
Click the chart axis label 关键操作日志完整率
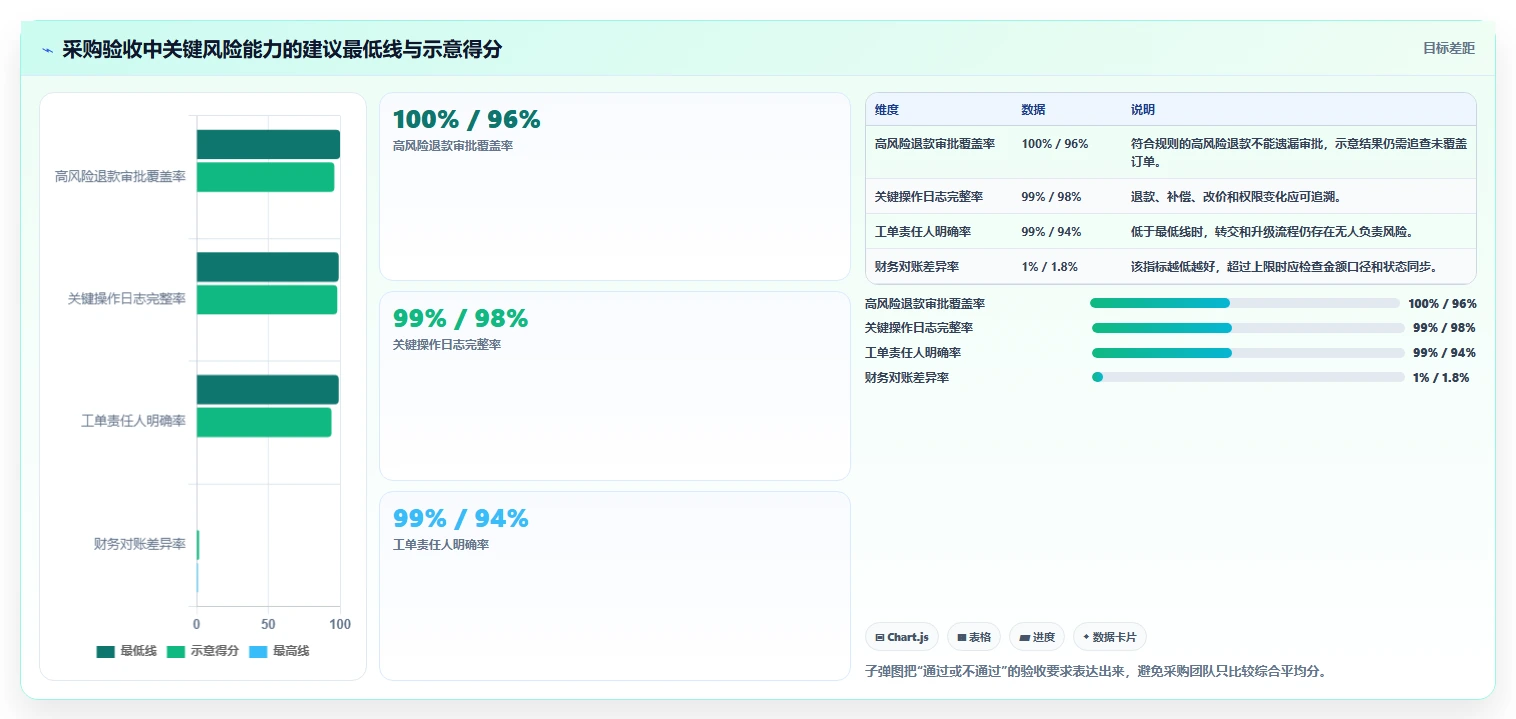[x=127, y=299]
